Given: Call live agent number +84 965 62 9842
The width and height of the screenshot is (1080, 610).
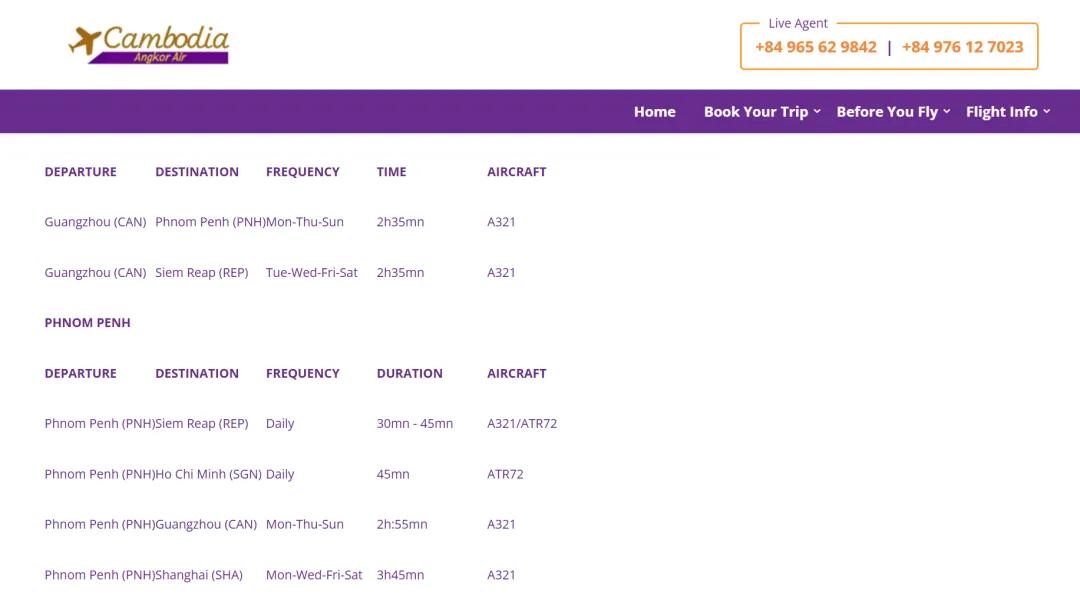Looking at the screenshot, I should click(x=815, y=47).
